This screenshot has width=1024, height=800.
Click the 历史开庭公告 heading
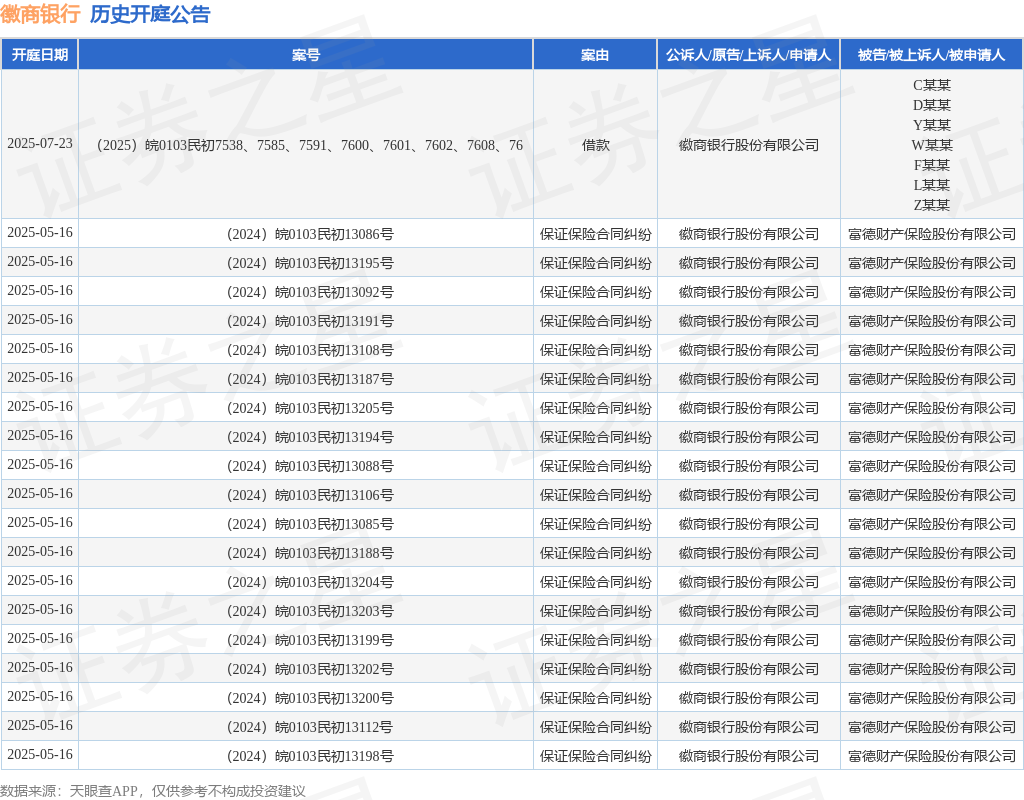[x=150, y=14]
